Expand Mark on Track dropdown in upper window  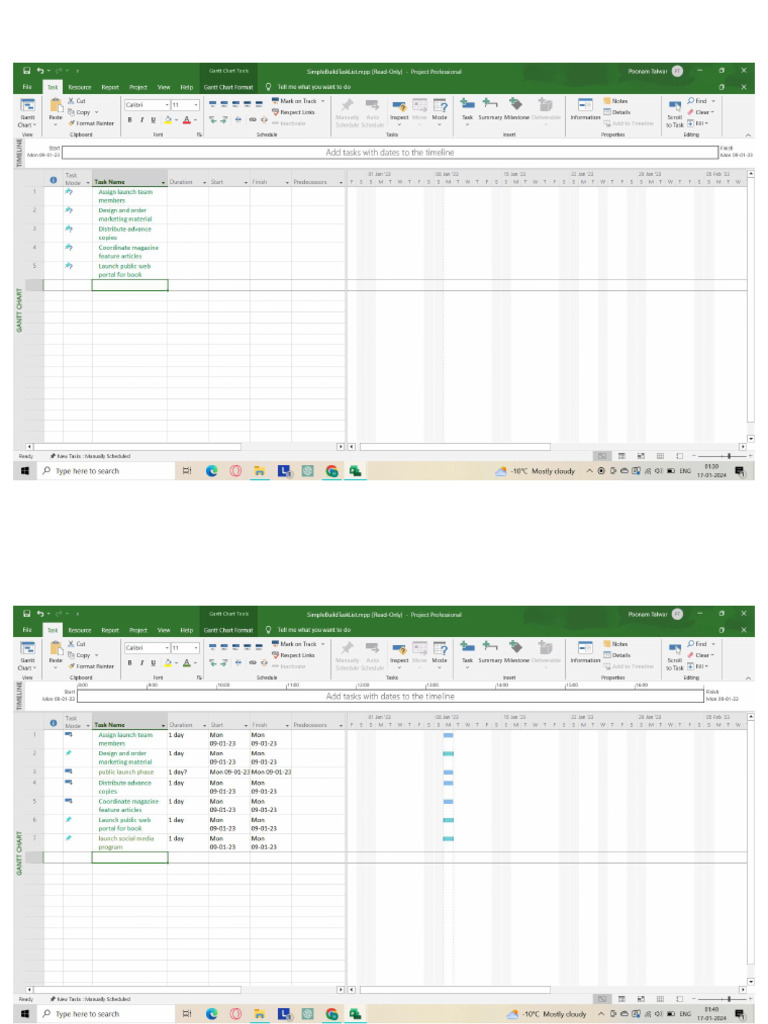coord(323,101)
